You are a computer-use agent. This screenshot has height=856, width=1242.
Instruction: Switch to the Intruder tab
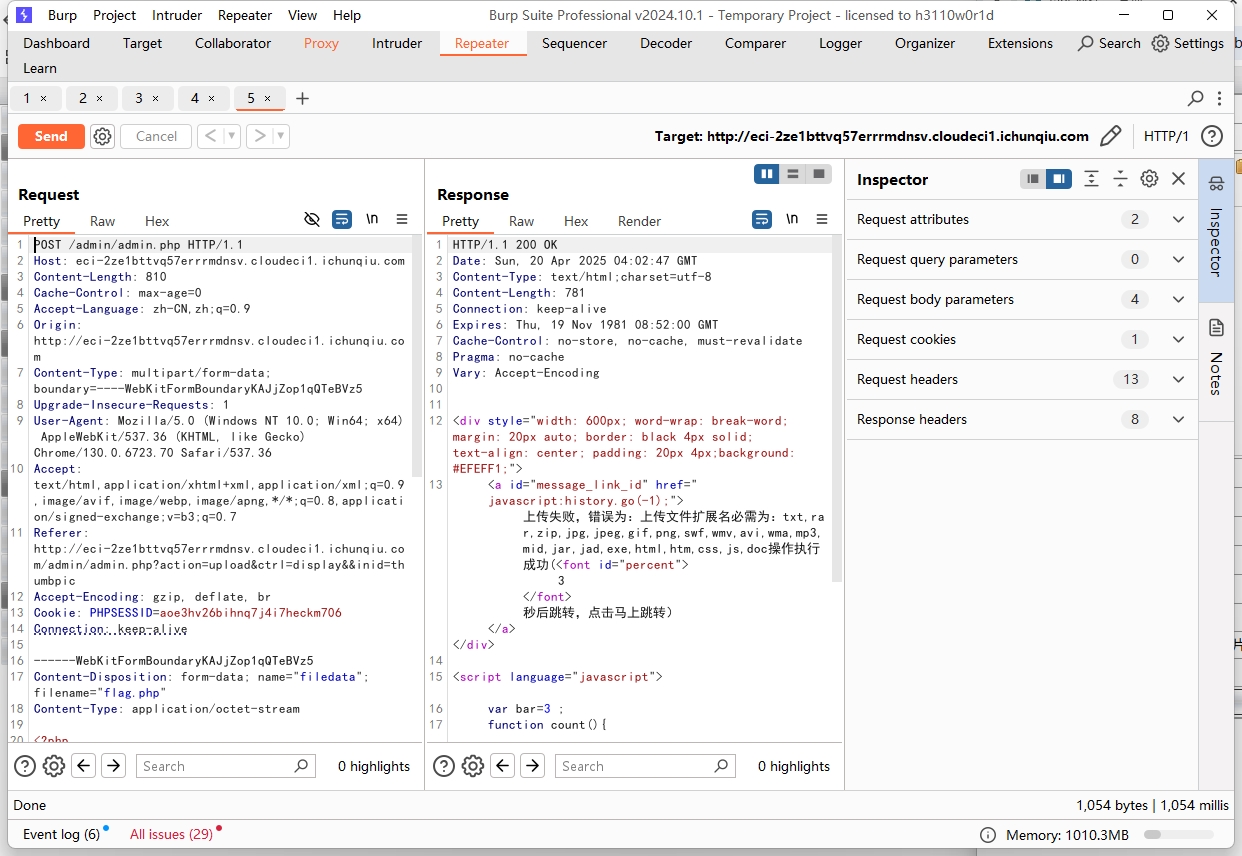tap(397, 43)
